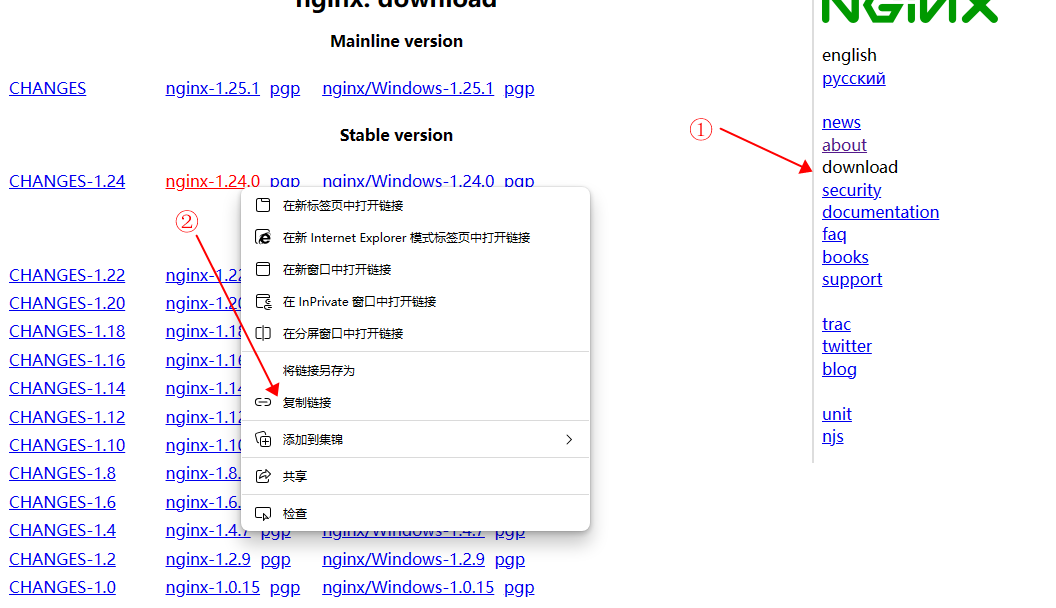Open the trac link in sidebar

pos(836,324)
